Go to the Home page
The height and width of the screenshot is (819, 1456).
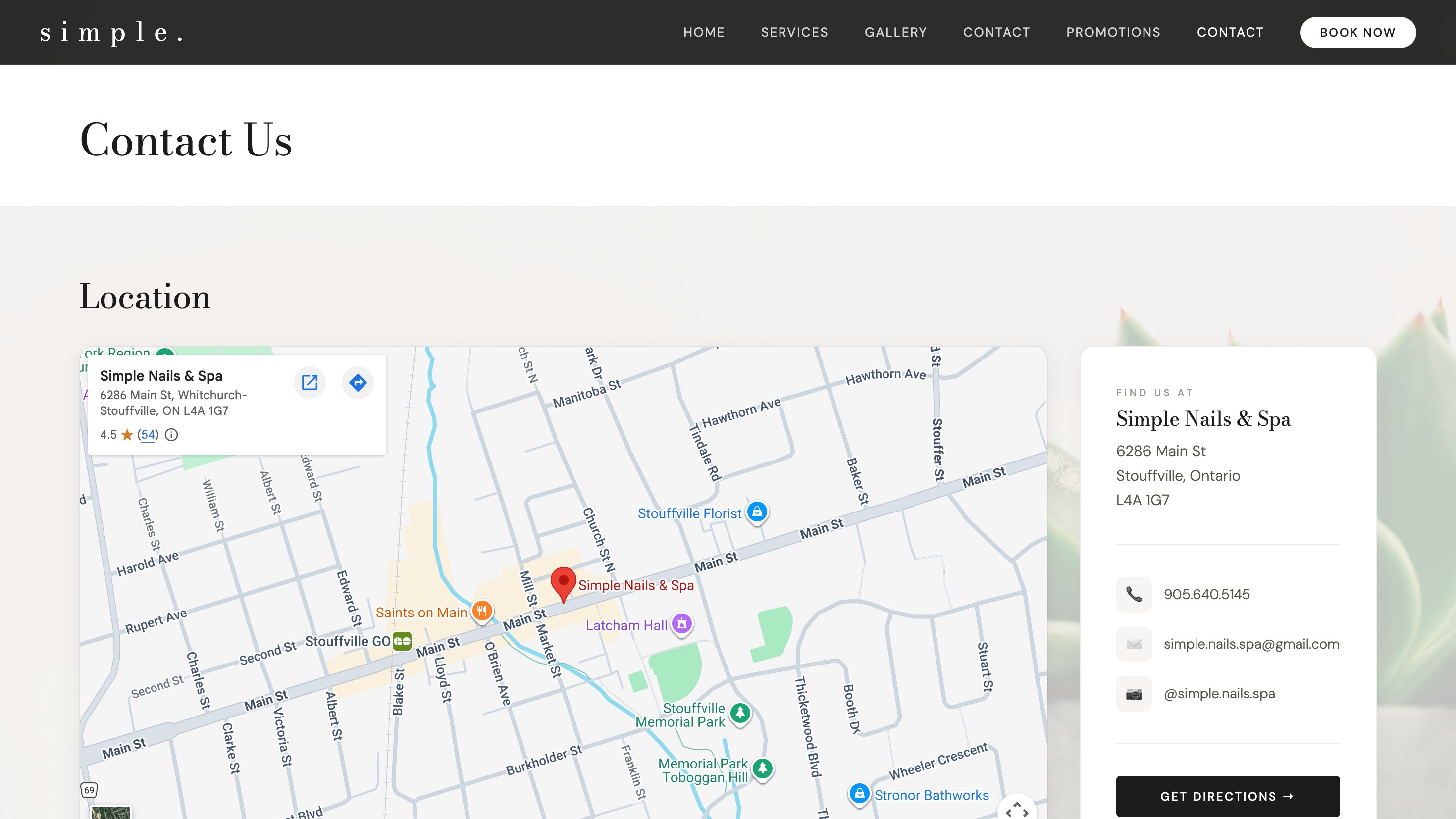click(x=704, y=32)
